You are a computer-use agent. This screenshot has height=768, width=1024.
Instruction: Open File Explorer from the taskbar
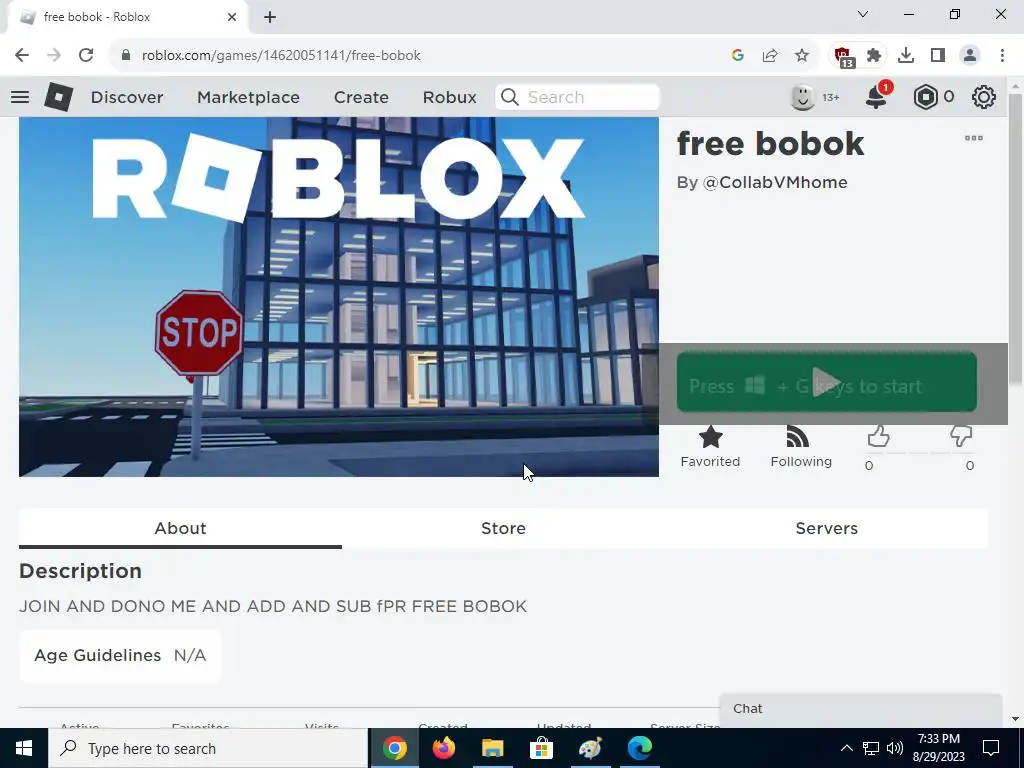492,748
